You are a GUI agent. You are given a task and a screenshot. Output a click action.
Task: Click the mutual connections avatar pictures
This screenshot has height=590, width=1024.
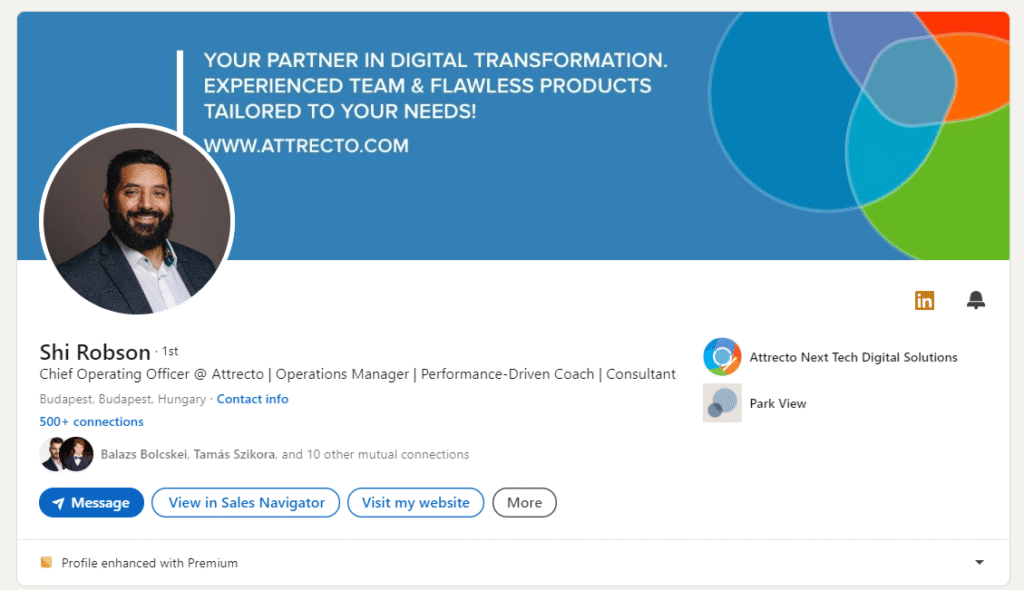click(x=67, y=454)
